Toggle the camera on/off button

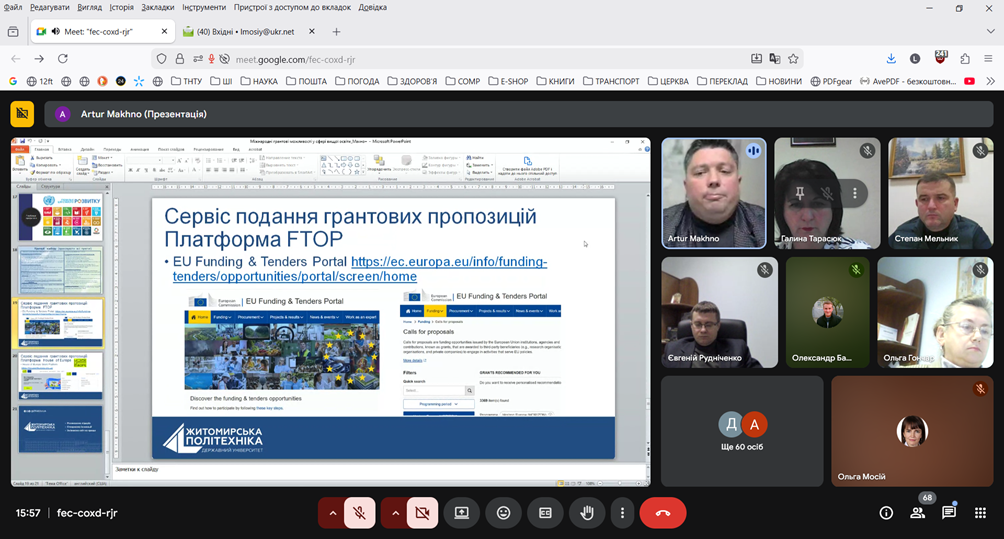point(422,513)
